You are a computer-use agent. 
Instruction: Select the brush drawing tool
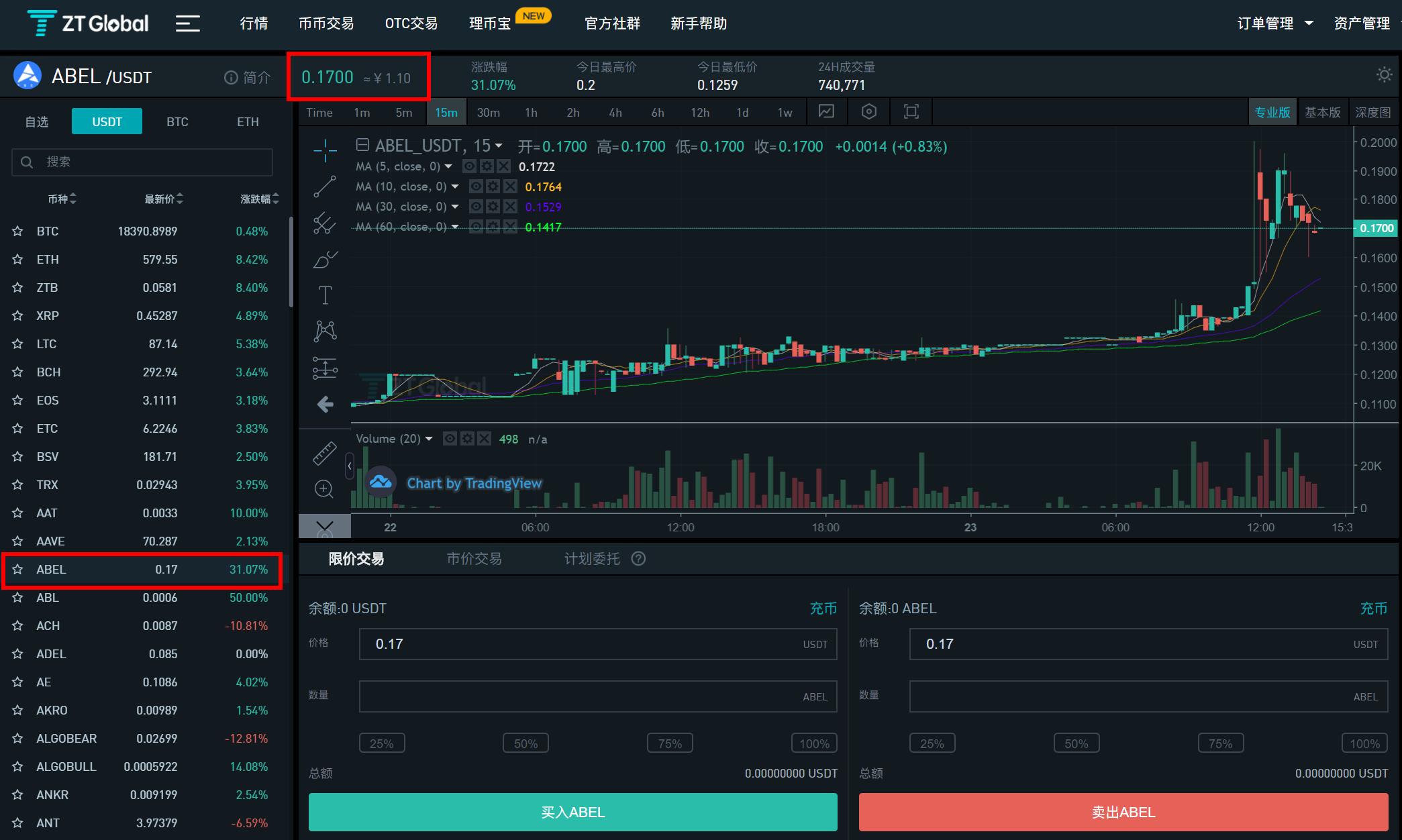tap(325, 259)
